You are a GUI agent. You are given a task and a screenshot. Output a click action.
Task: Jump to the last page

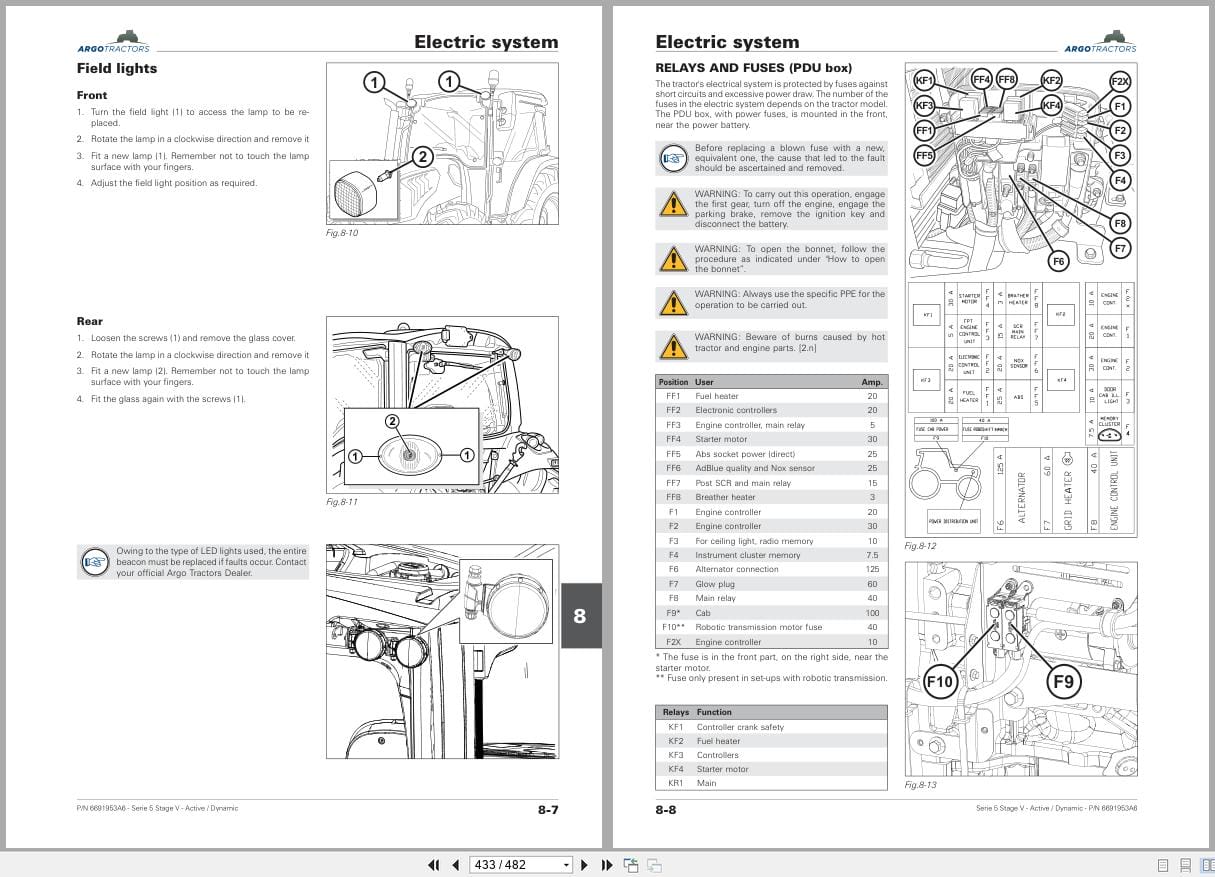point(607,865)
